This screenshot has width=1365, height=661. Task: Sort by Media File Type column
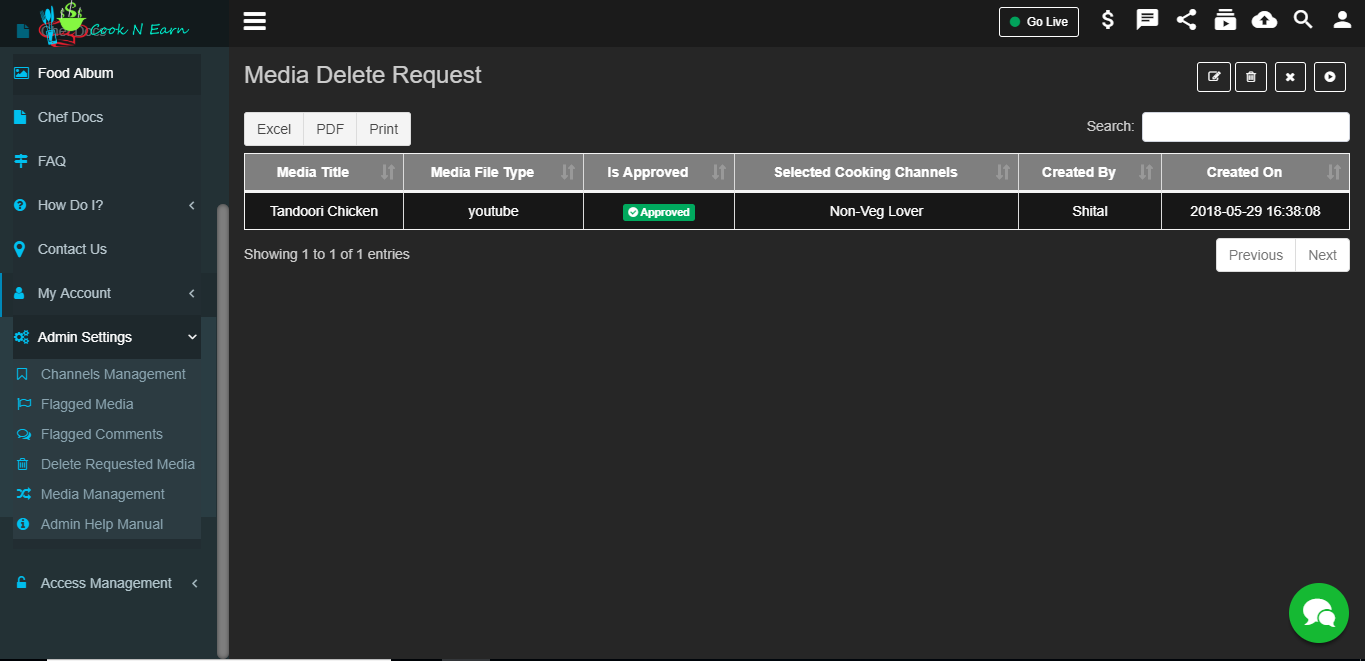[x=493, y=172]
